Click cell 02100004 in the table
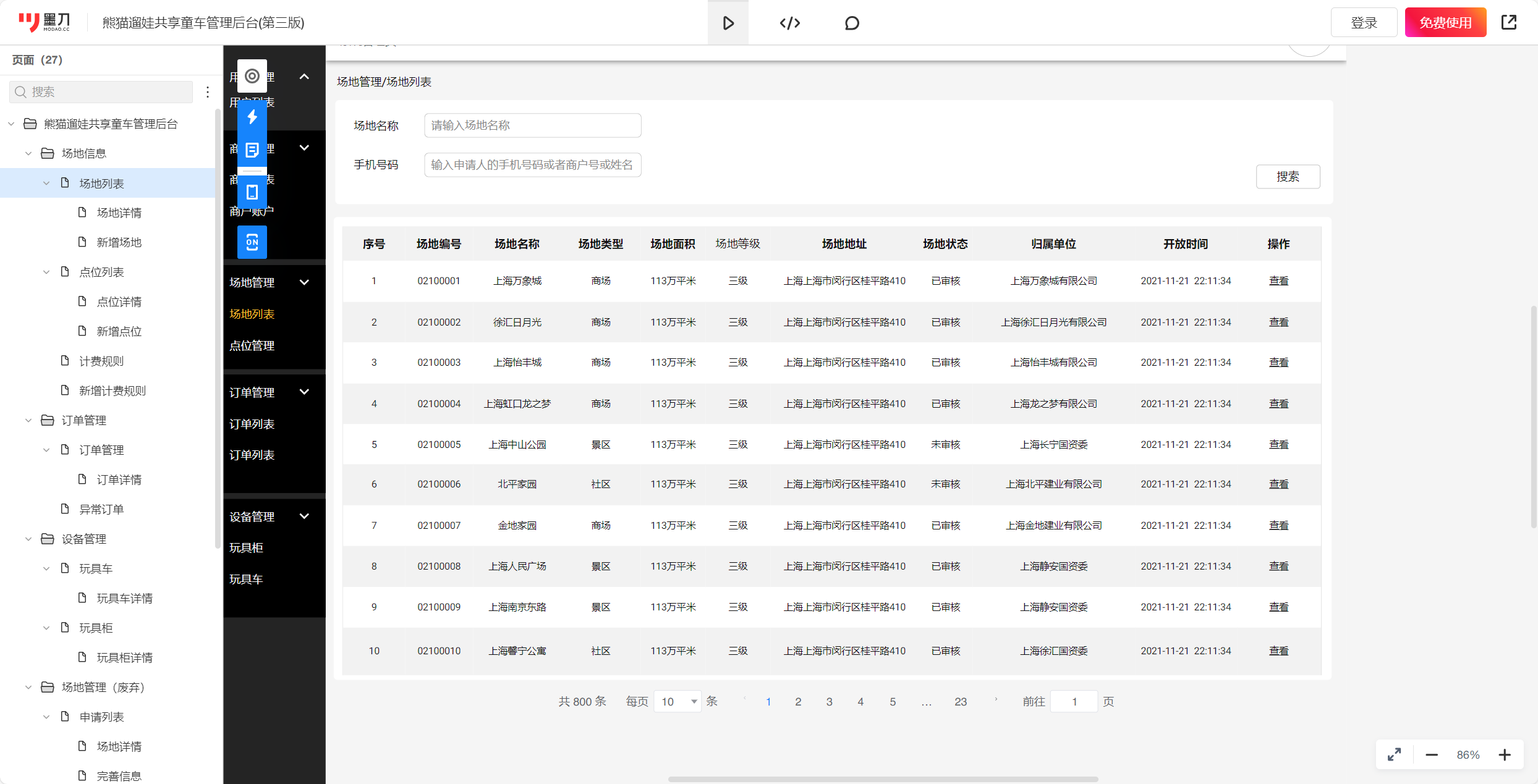 [x=438, y=403]
